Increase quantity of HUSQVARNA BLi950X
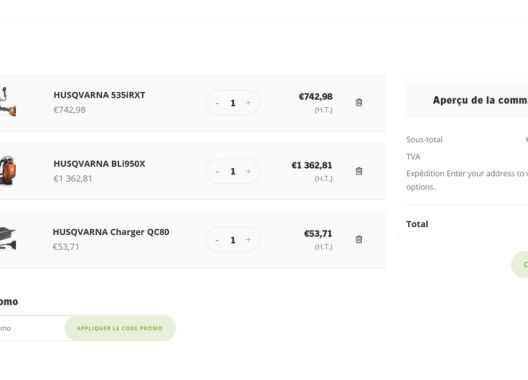The height and width of the screenshot is (380, 528). [x=249, y=171]
